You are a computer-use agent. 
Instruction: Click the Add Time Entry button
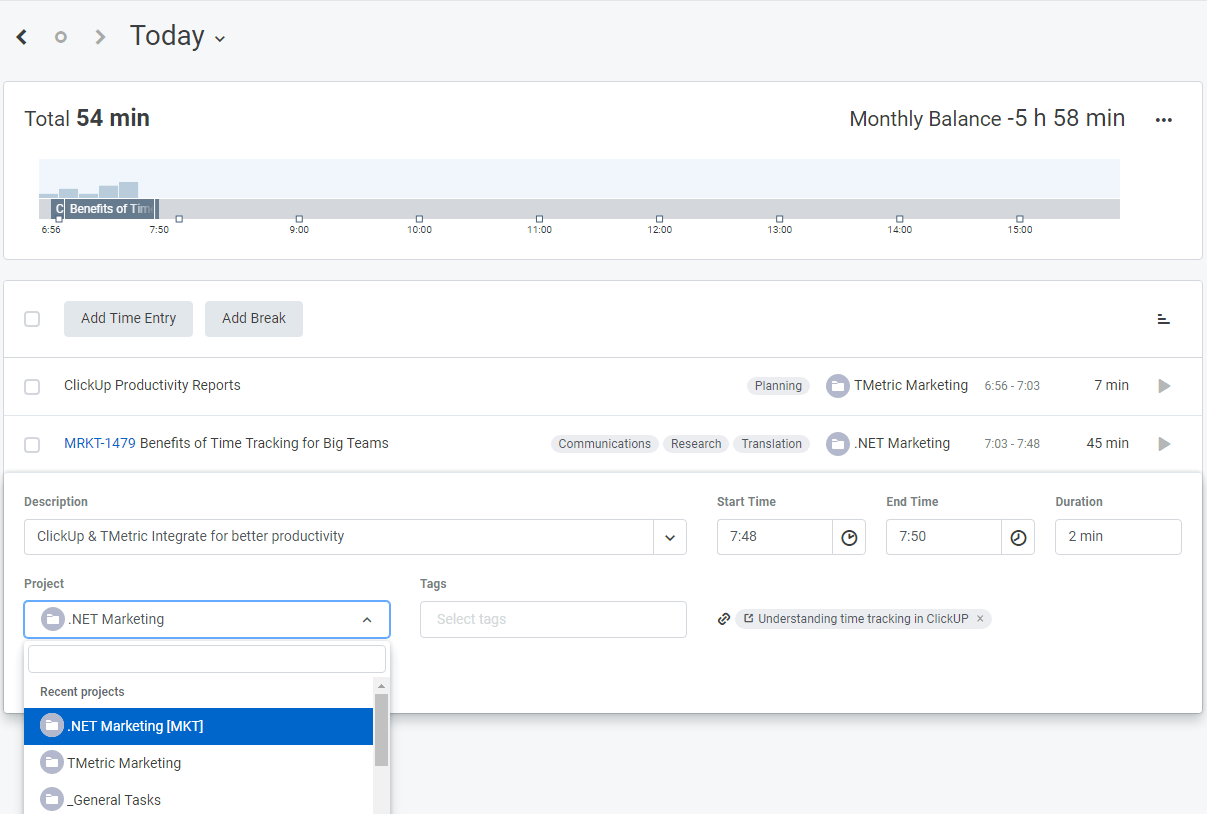coord(128,319)
